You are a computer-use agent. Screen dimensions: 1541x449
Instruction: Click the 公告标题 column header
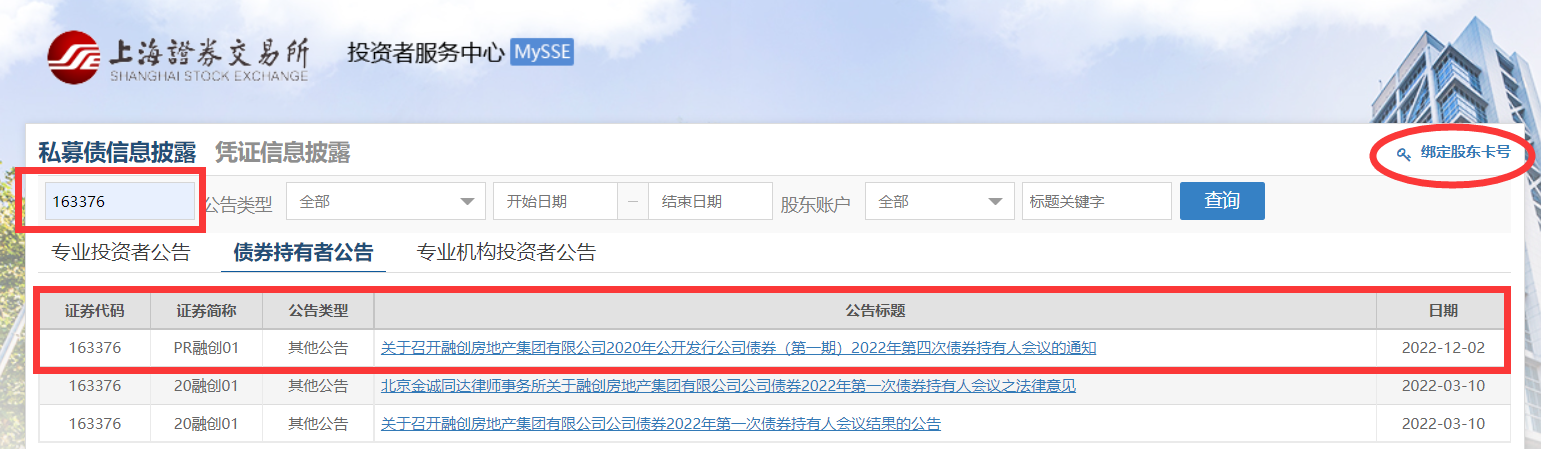click(875, 311)
